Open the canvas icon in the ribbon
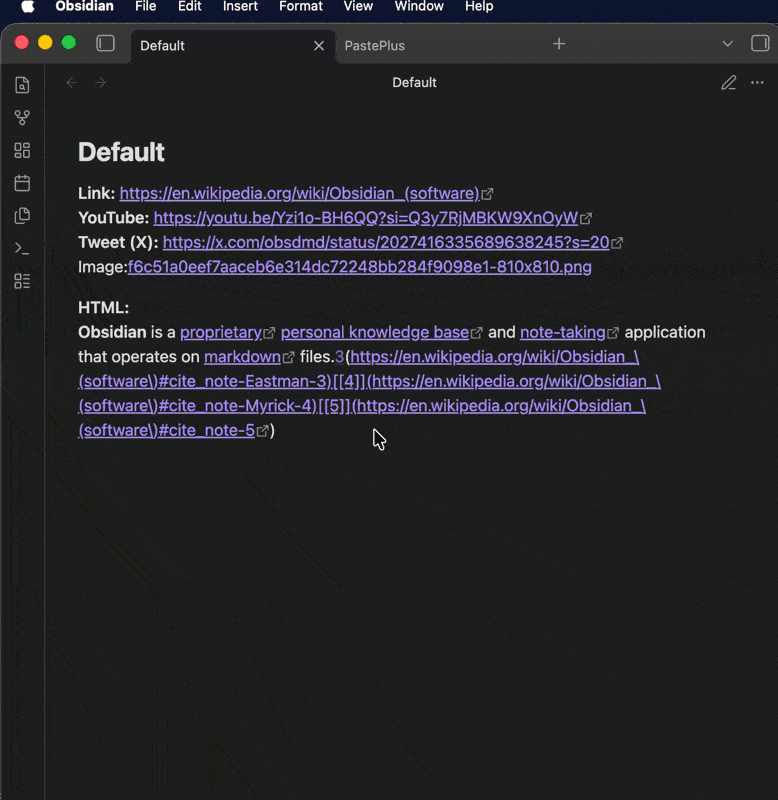The width and height of the screenshot is (778, 800). tap(22, 151)
